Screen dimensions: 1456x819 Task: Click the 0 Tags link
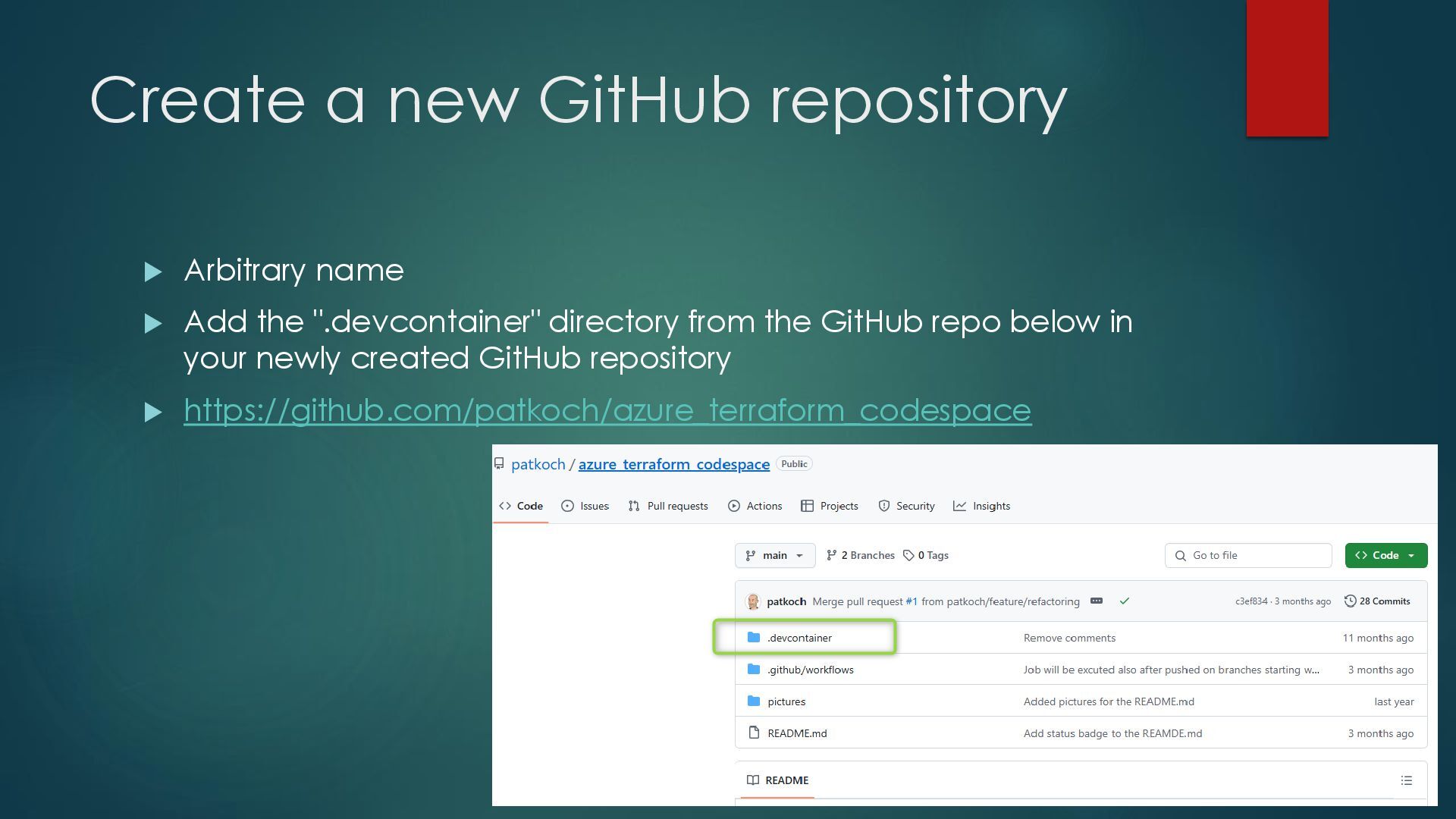pyautogui.click(x=925, y=555)
